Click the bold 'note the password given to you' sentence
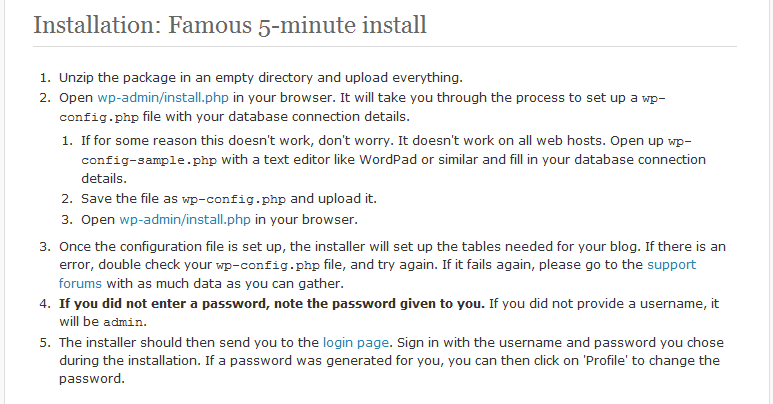This screenshot has height=404, width=773. 379,303
